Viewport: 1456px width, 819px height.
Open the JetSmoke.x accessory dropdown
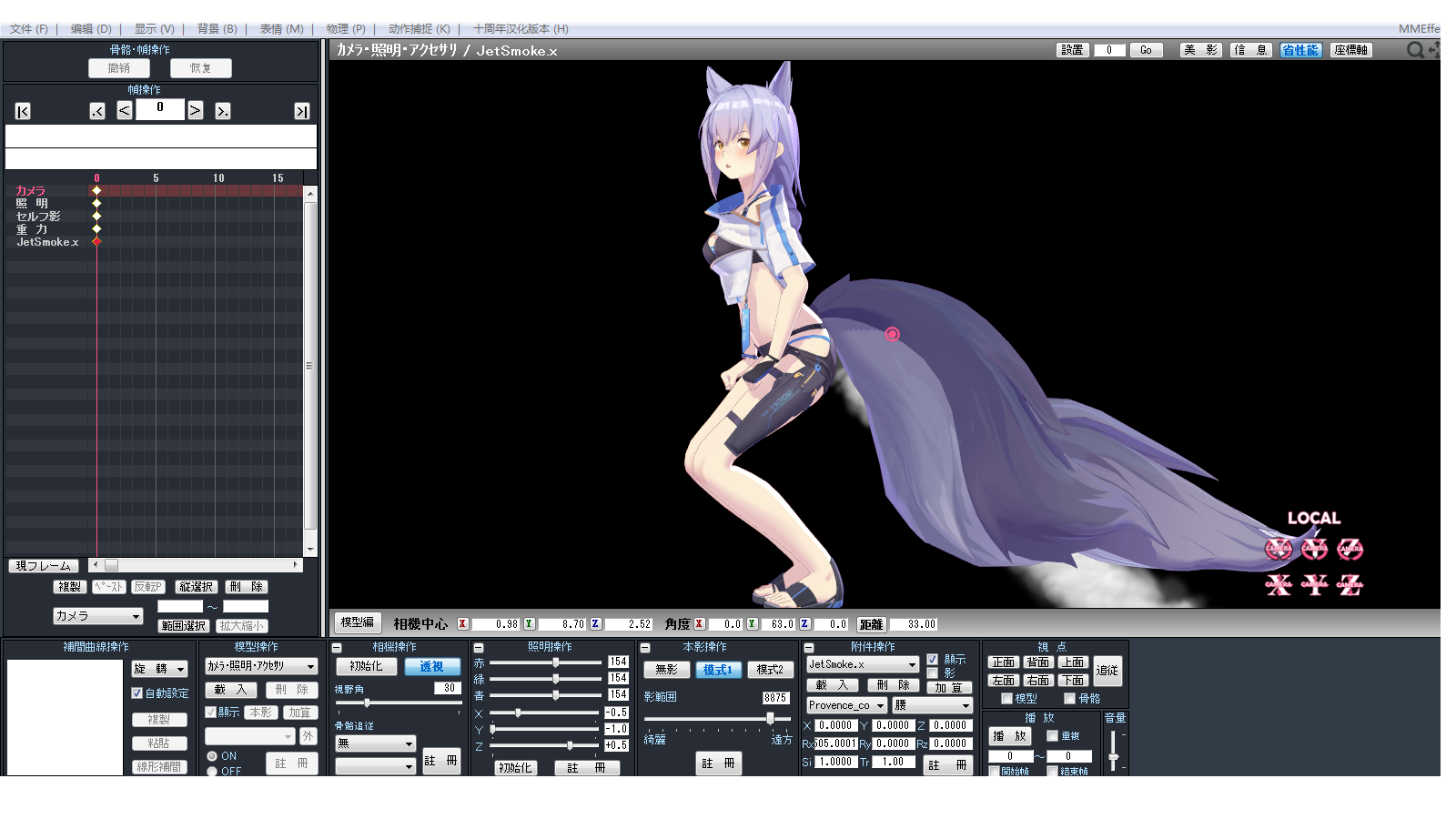point(912,665)
